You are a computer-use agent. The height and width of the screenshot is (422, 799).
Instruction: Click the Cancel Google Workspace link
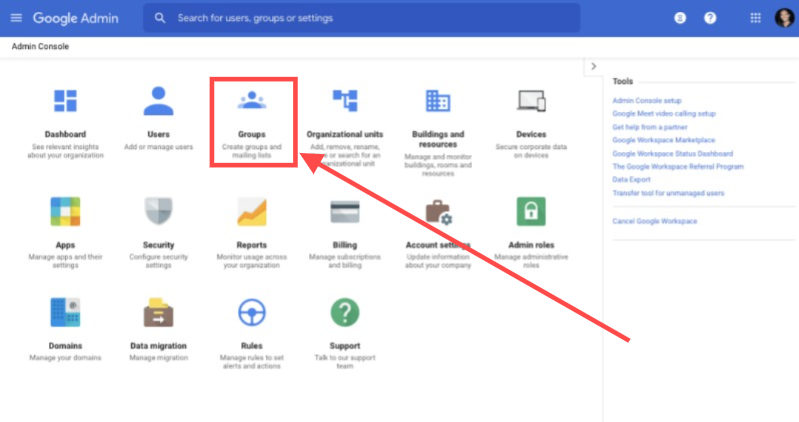coord(654,220)
